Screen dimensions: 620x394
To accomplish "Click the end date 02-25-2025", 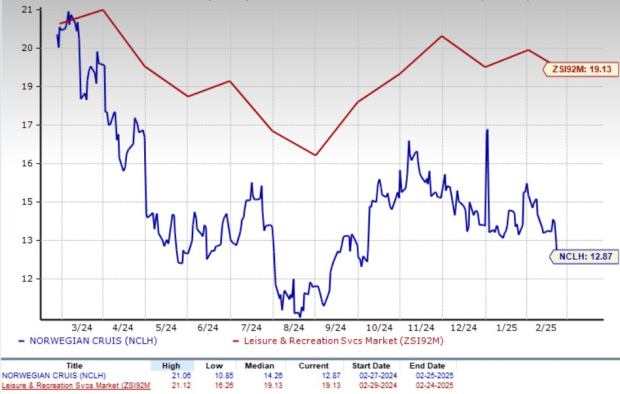I will click(x=434, y=376).
